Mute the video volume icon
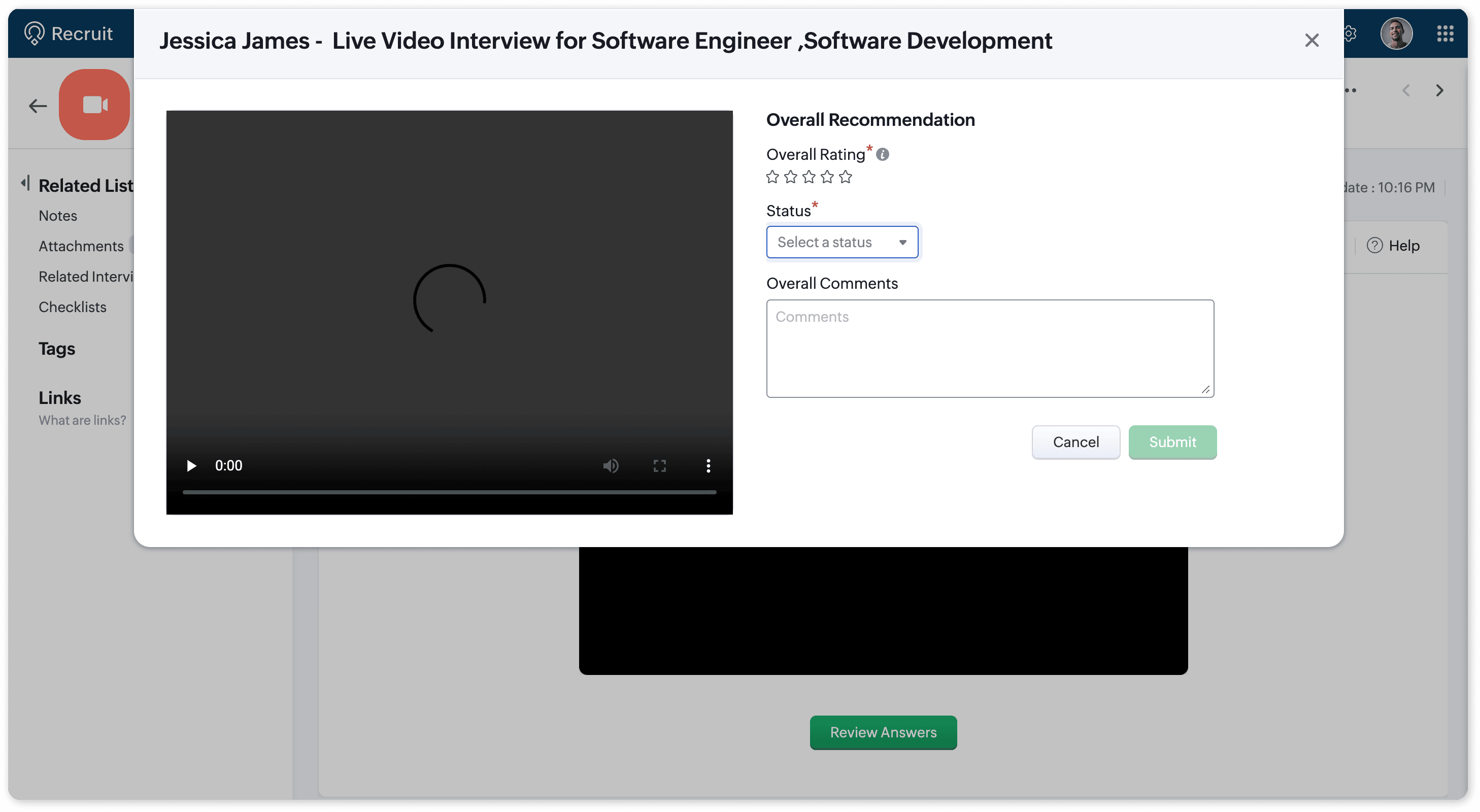 click(611, 465)
